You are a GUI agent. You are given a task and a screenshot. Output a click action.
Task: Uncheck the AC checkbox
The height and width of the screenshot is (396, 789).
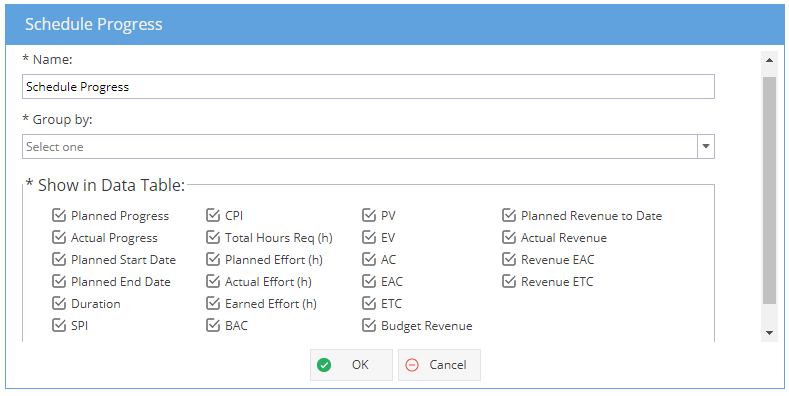pyautogui.click(x=369, y=260)
